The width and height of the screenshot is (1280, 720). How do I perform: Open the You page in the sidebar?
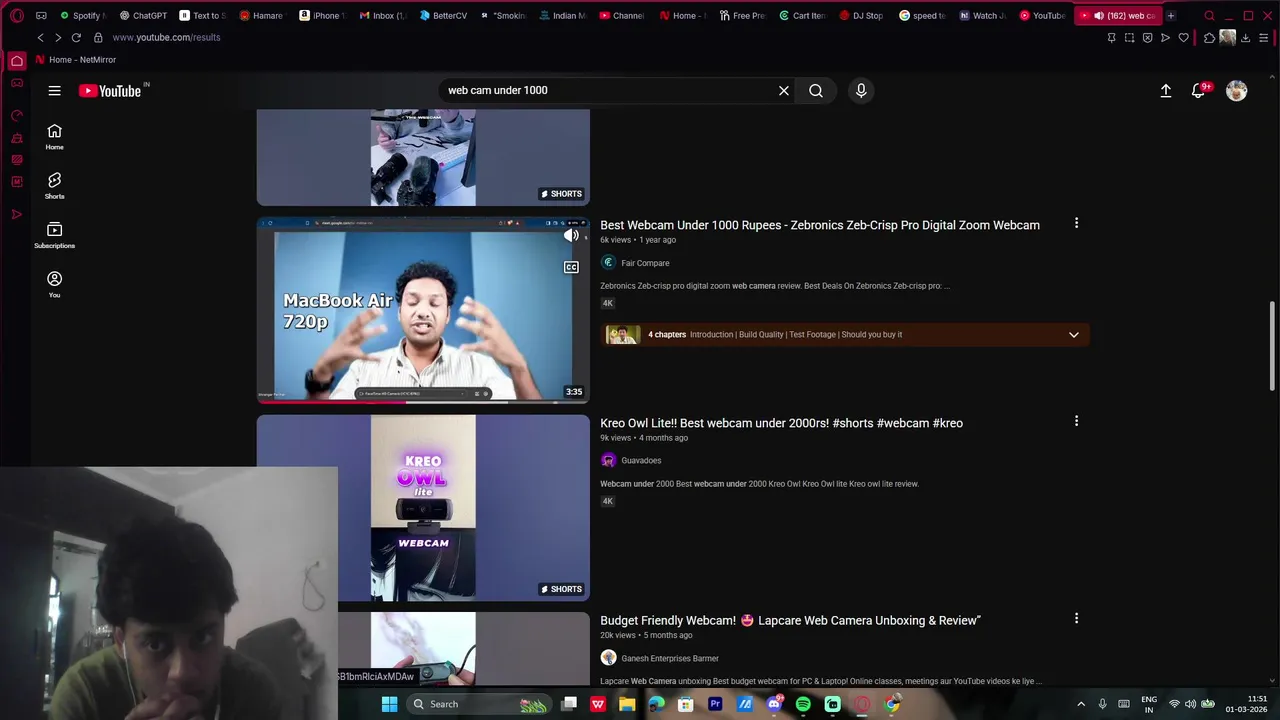coord(54,285)
